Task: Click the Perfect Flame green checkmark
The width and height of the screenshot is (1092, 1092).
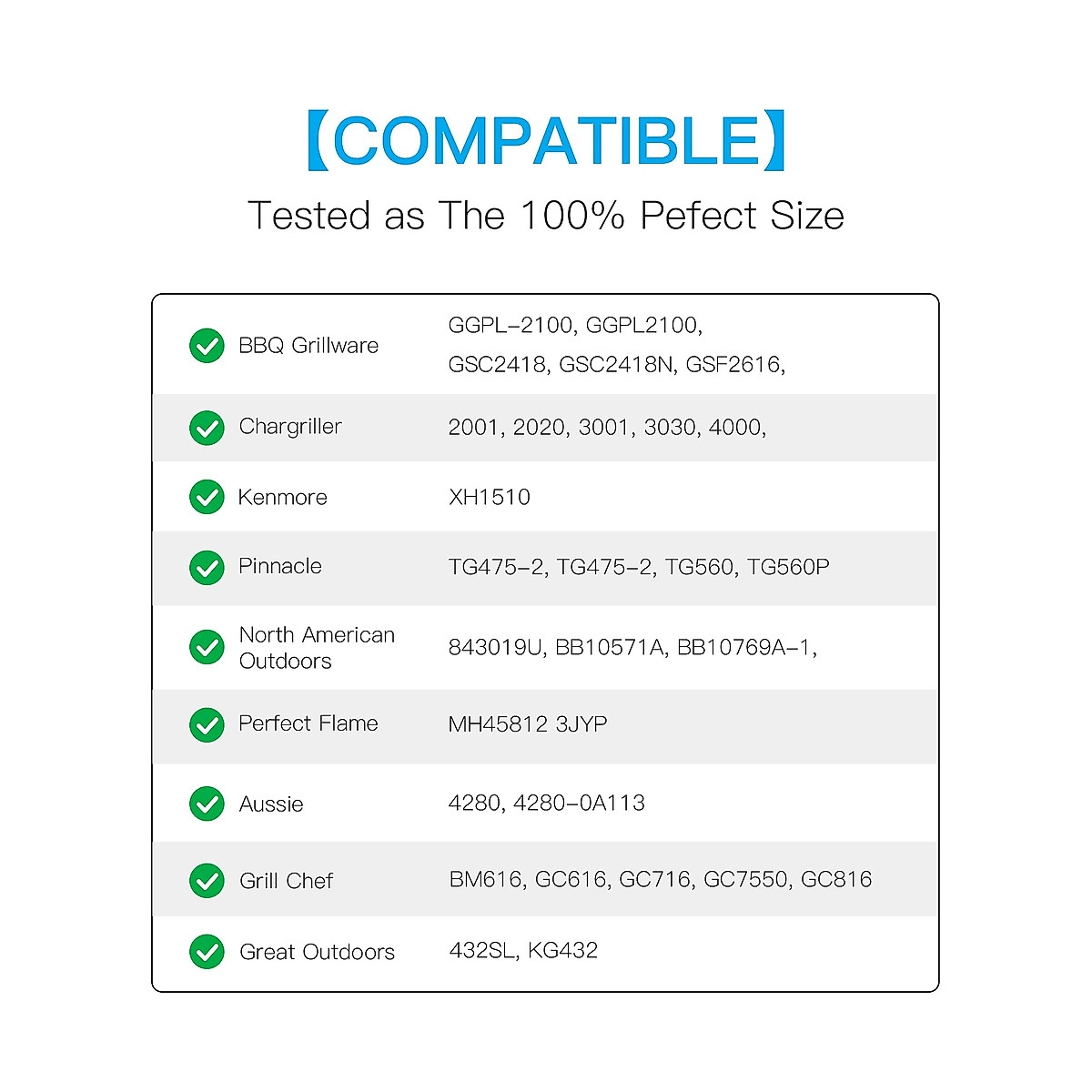Action: (207, 724)
